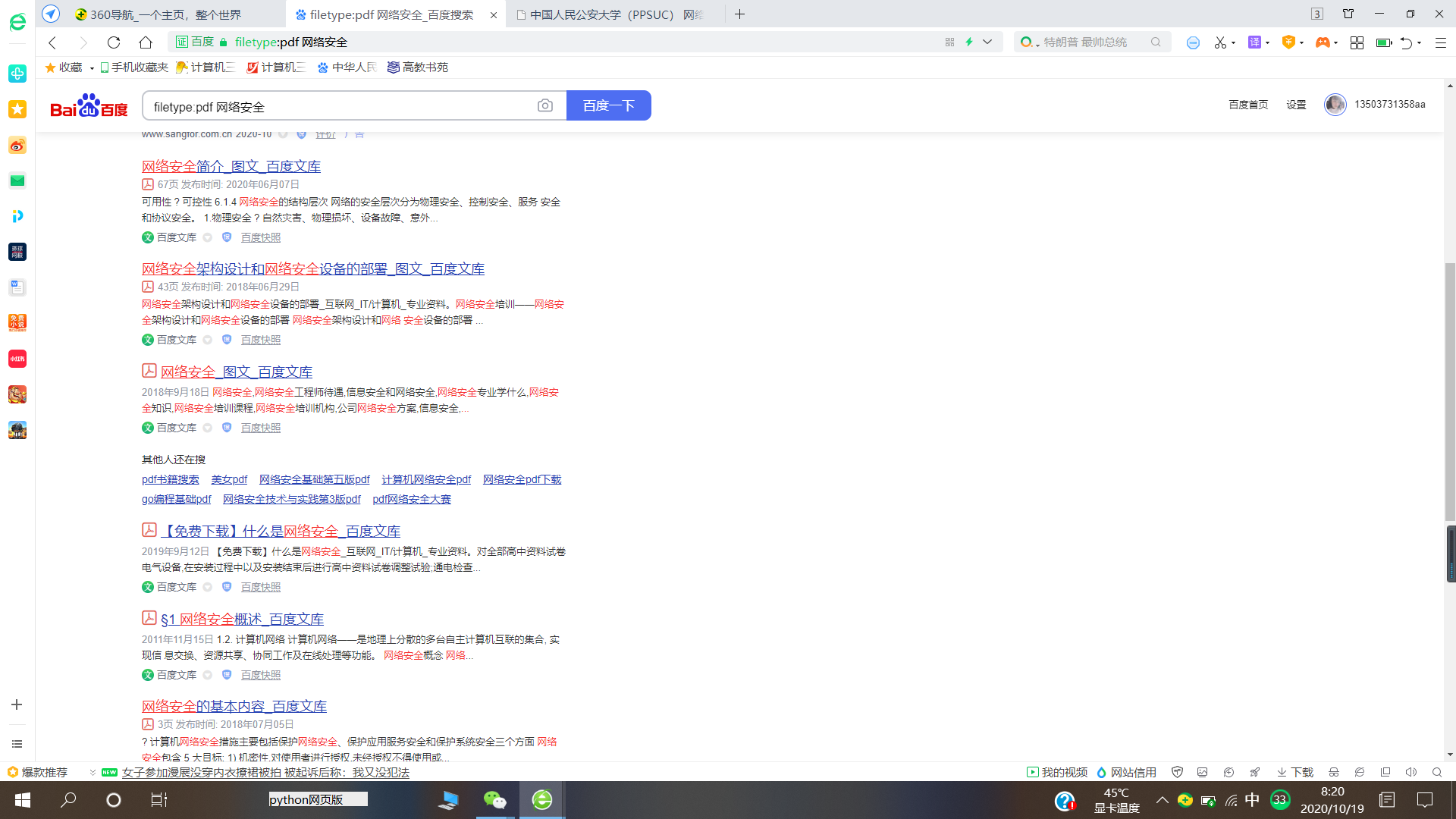Image resolution: width=1456 pixels, height=819 pixels.
Task: Open the 网络安全简介 search result link
Action: [231, 166]
